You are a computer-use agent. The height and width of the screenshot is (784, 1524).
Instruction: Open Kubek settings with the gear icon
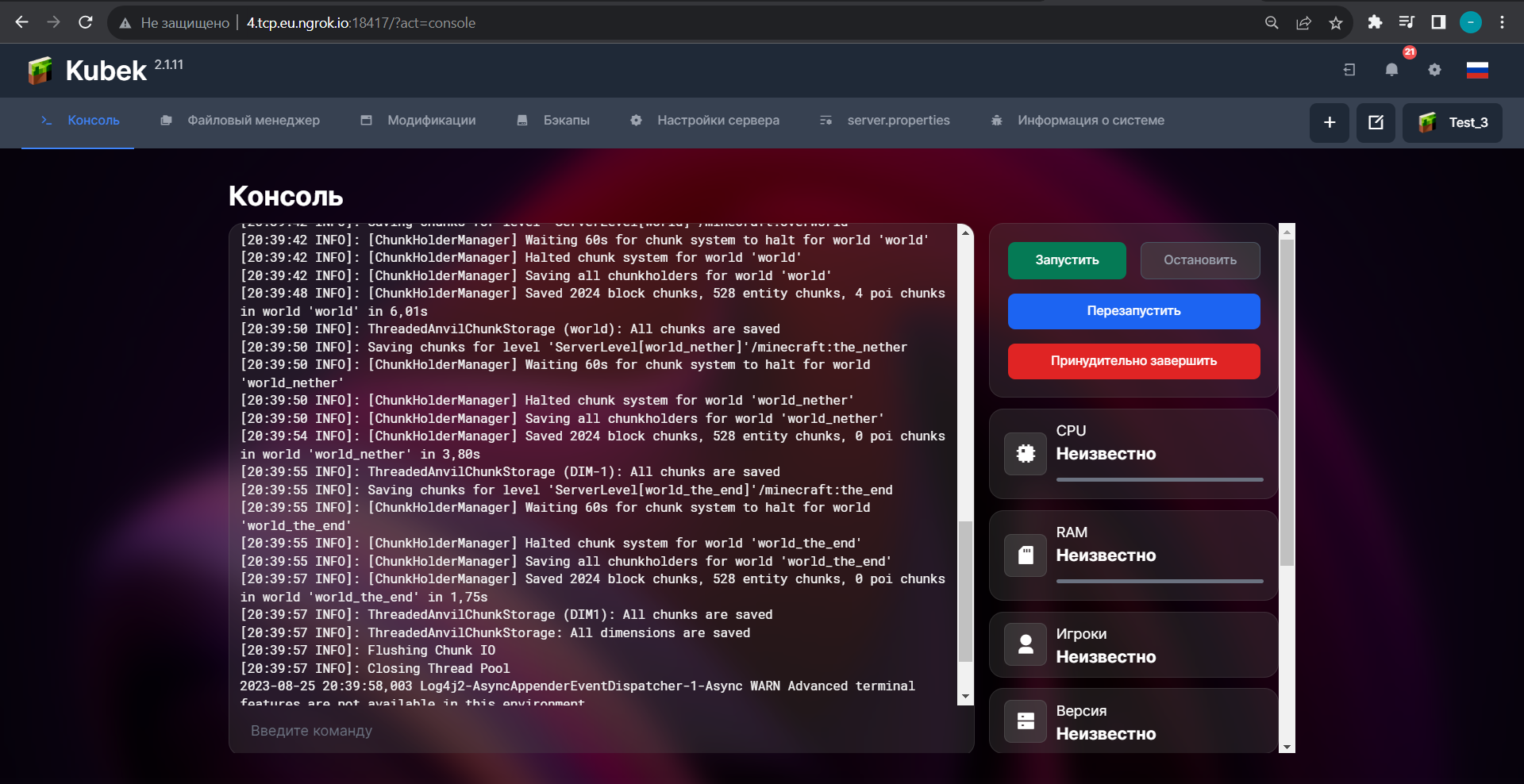click(x=1434, y=70)
